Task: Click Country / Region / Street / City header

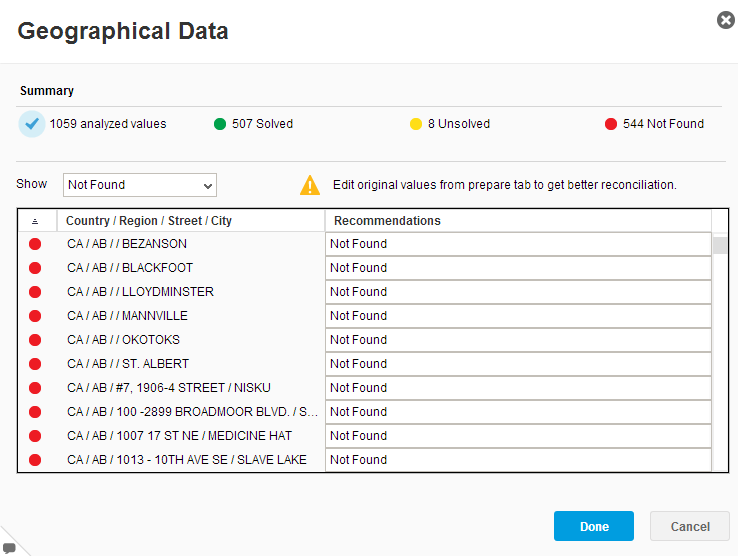Action: (149, 221)
